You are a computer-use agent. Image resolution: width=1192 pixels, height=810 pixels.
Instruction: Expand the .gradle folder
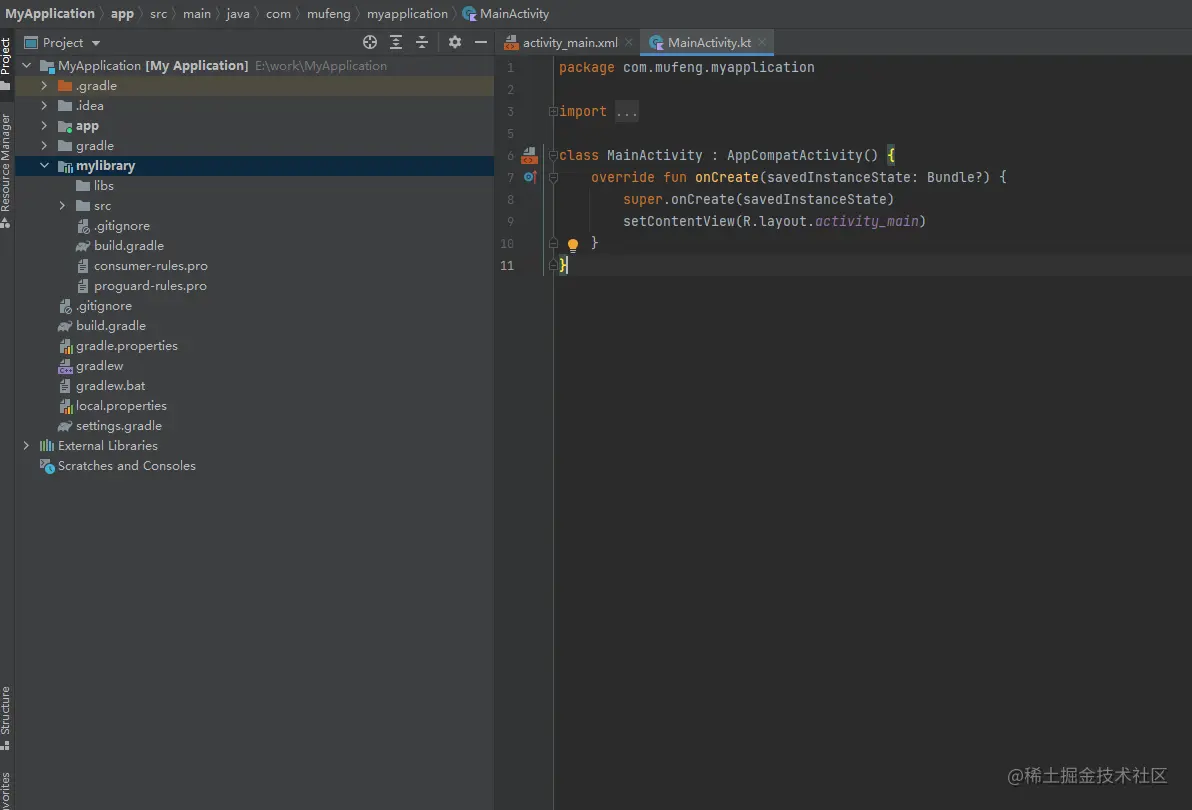point(44,86)
